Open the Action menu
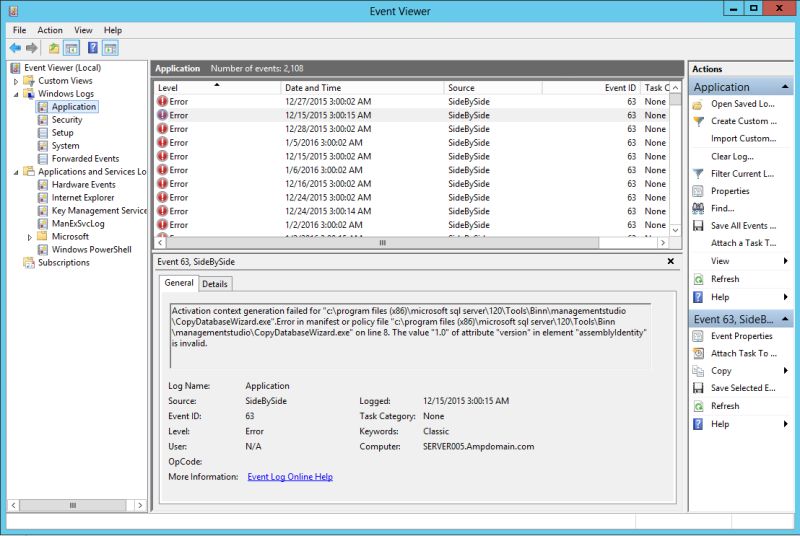Screen dimensions: 800x536 [x=49, y=30]
